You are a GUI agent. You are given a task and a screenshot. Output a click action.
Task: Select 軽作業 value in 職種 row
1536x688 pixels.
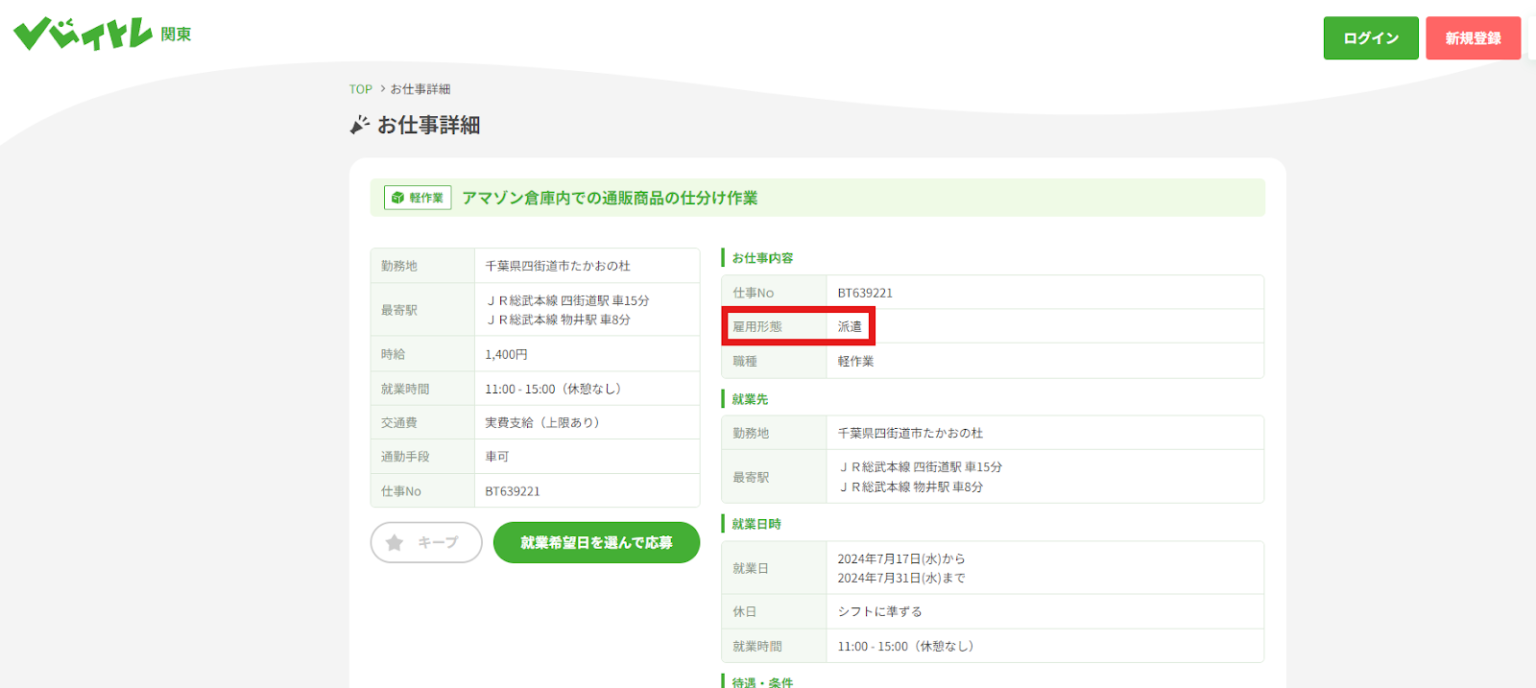click(x=856, y=361)
